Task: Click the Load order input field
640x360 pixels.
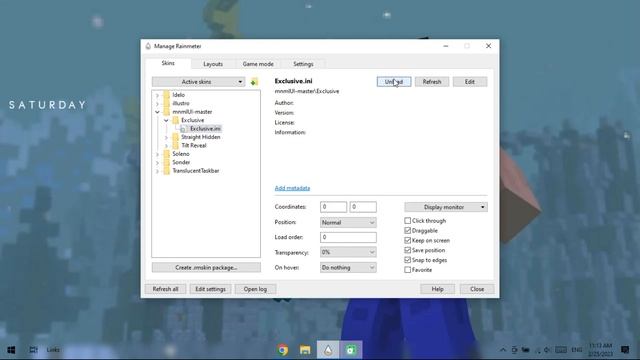Action: [348, 237]
